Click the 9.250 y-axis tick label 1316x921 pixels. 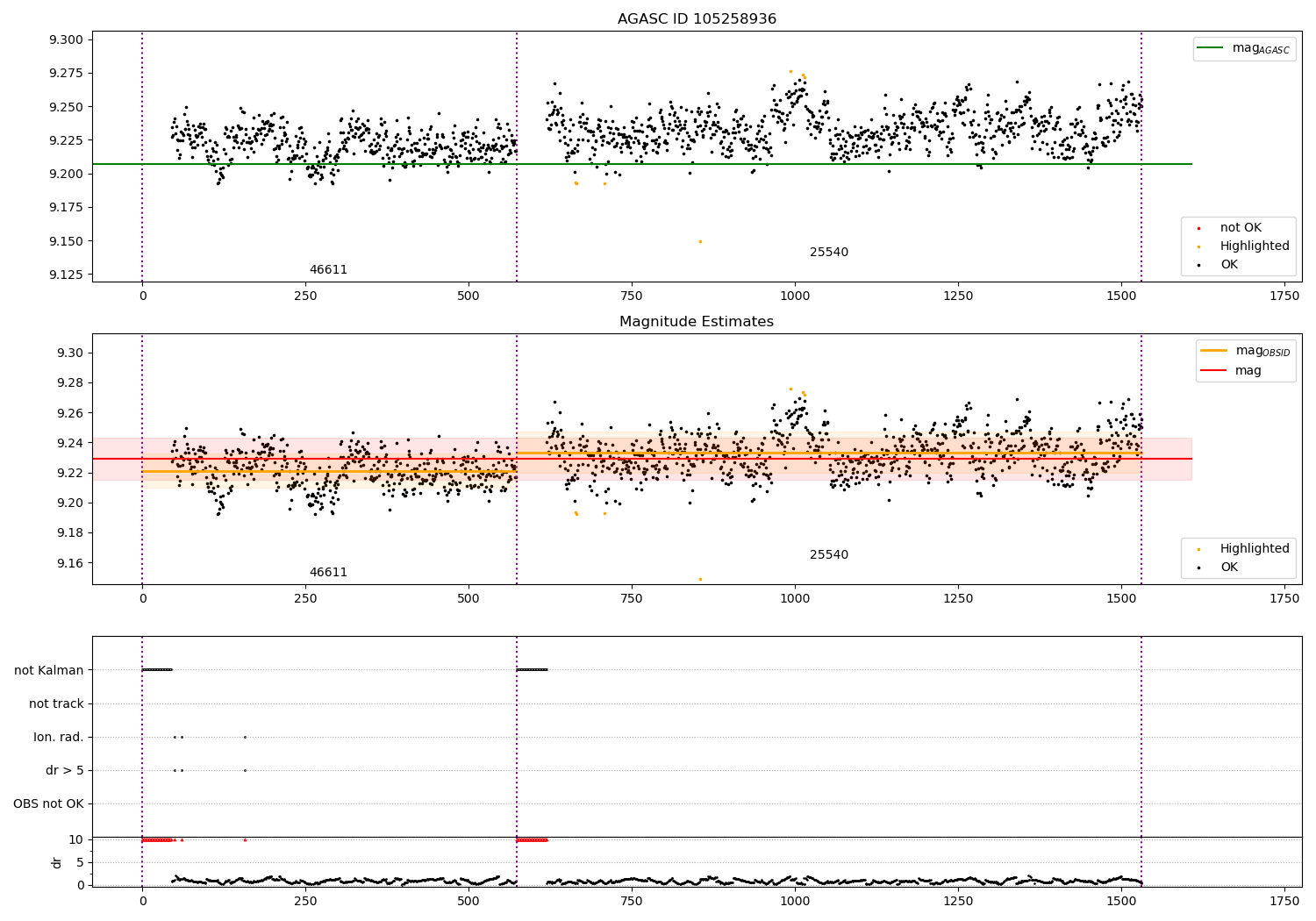66,107
